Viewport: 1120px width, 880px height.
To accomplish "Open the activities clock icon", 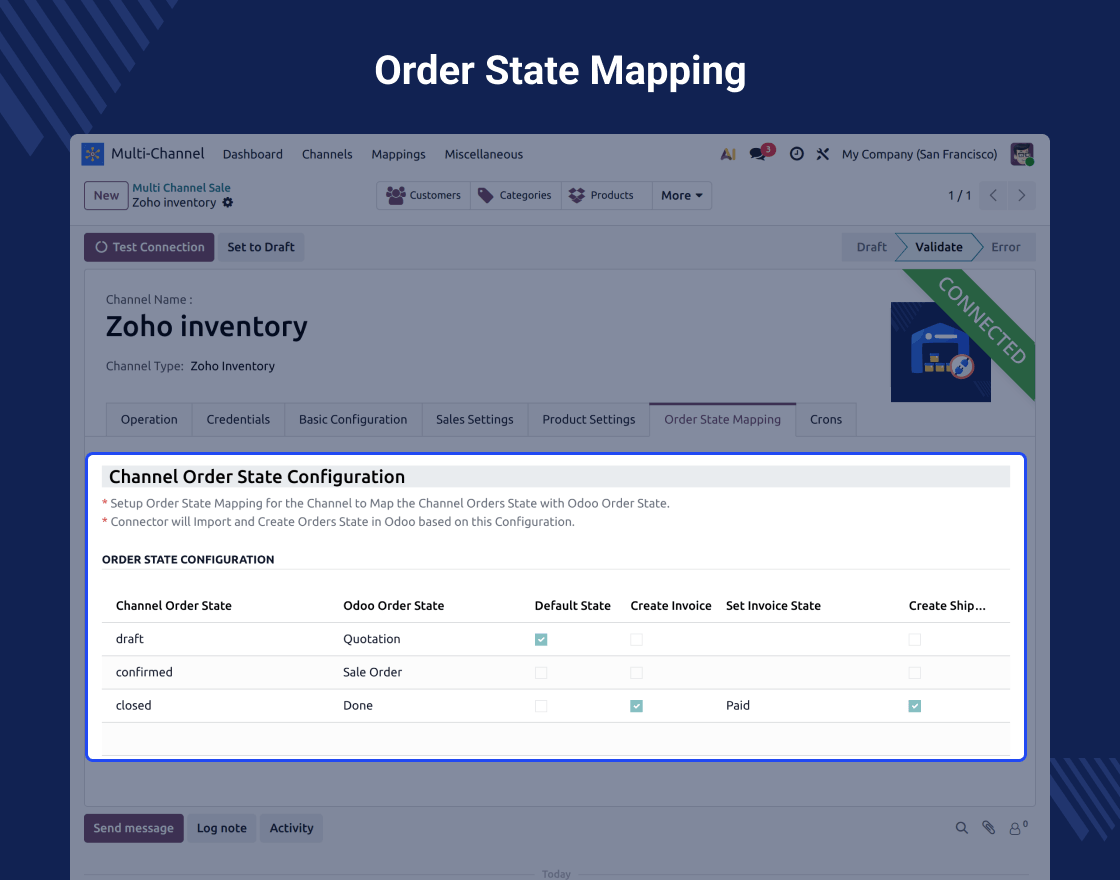I will tap(796, 154).
